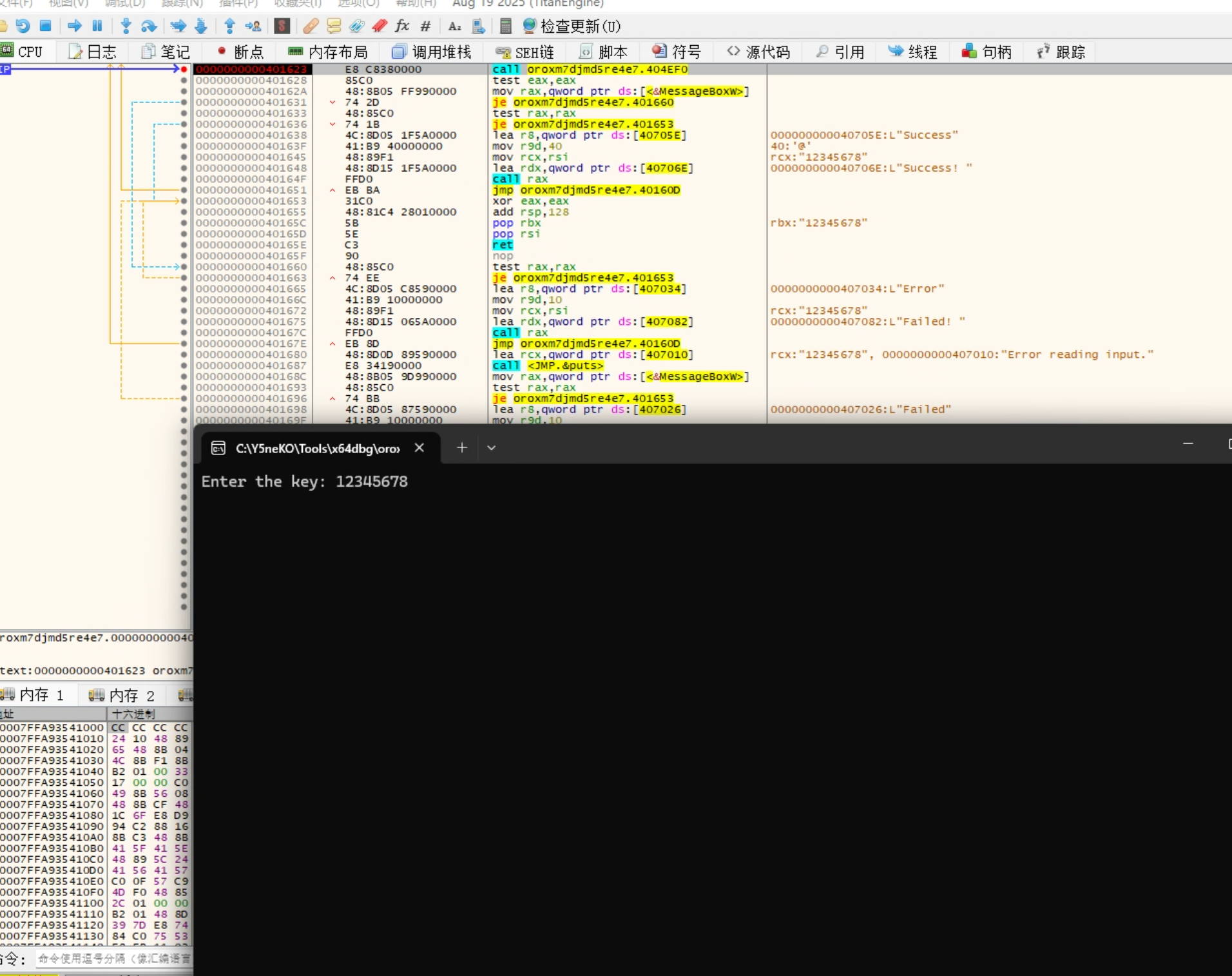The image size is (1232, 976).
Task: Execute till return with the up-arrow icon
Action: [x=229, y=26]
